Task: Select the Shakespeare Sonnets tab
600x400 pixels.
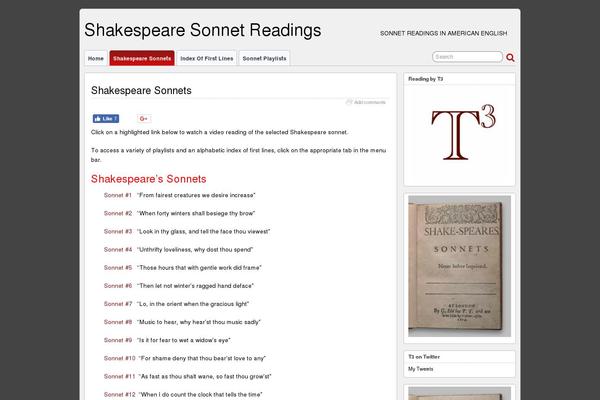Action: pos(142,58)
